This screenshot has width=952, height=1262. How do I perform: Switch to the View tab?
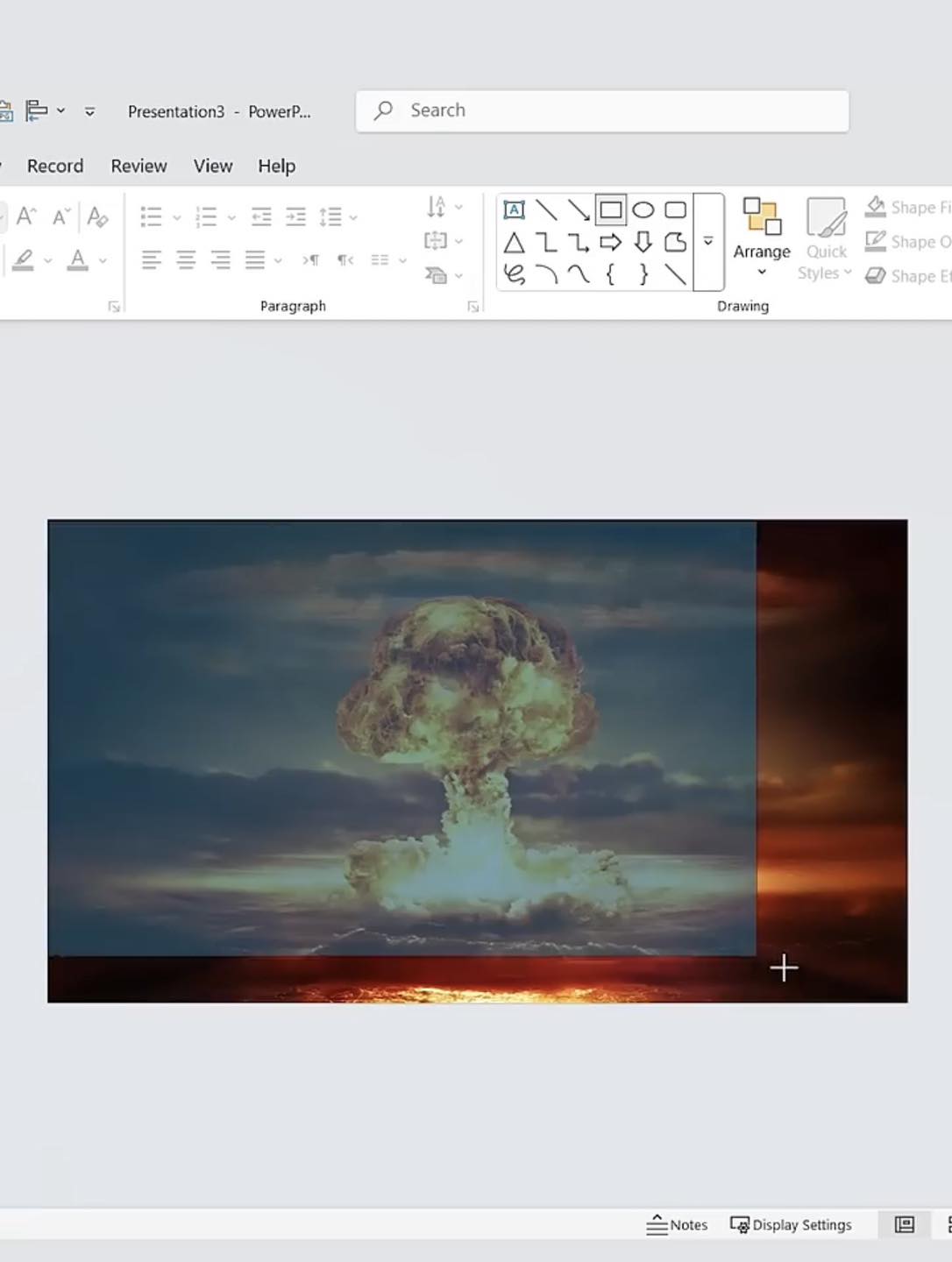point(213,166)
